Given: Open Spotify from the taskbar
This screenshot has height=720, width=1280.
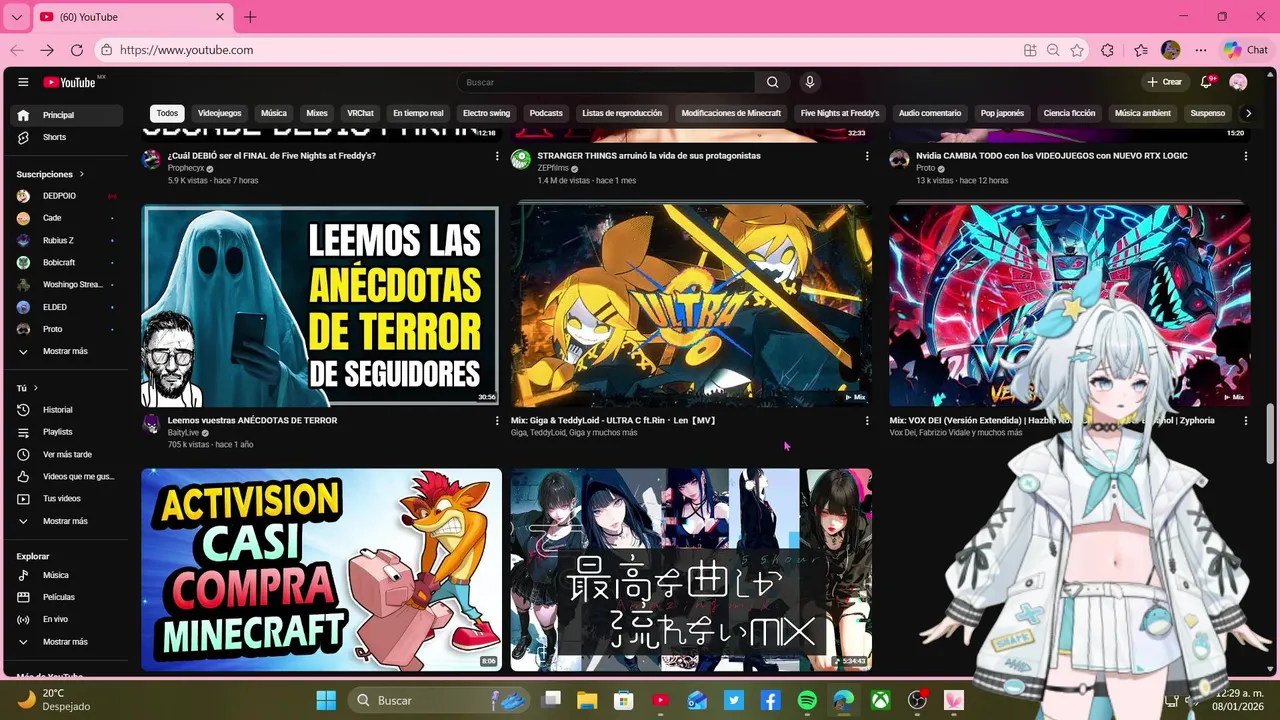Looking at the screenshot, I should [x=807, y=701].
